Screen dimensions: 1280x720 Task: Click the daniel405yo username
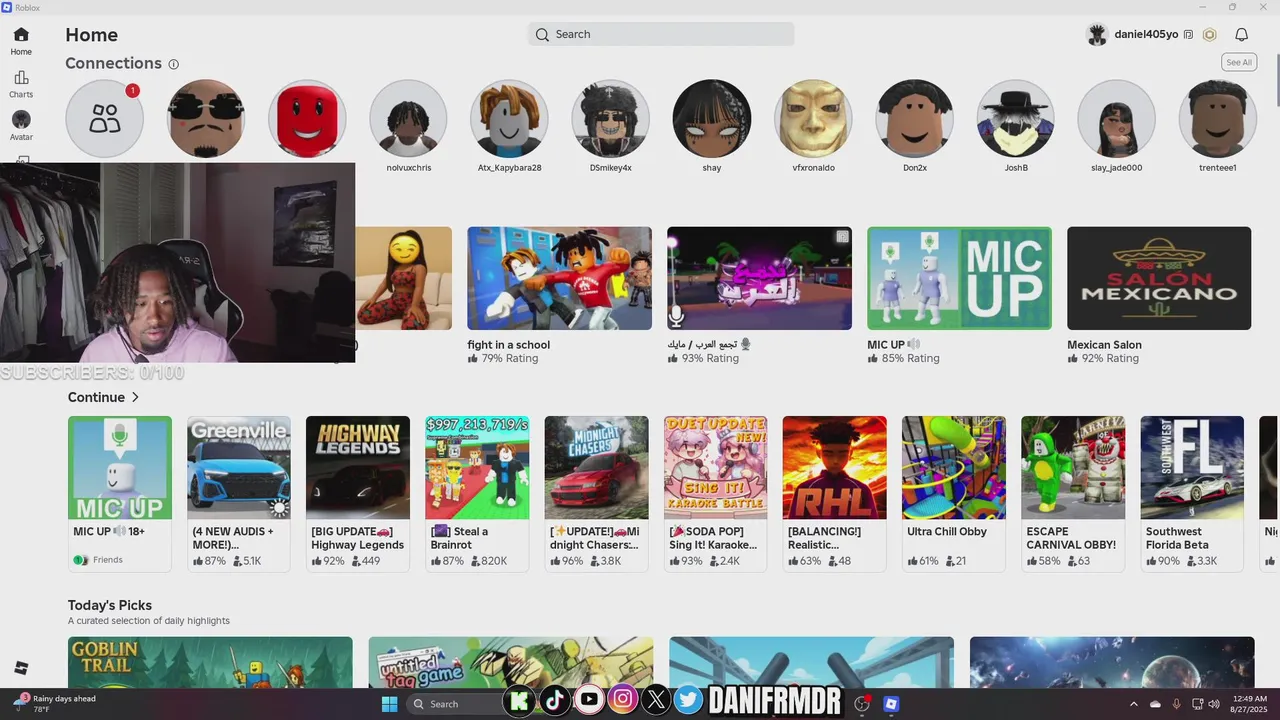[1146, 34]
